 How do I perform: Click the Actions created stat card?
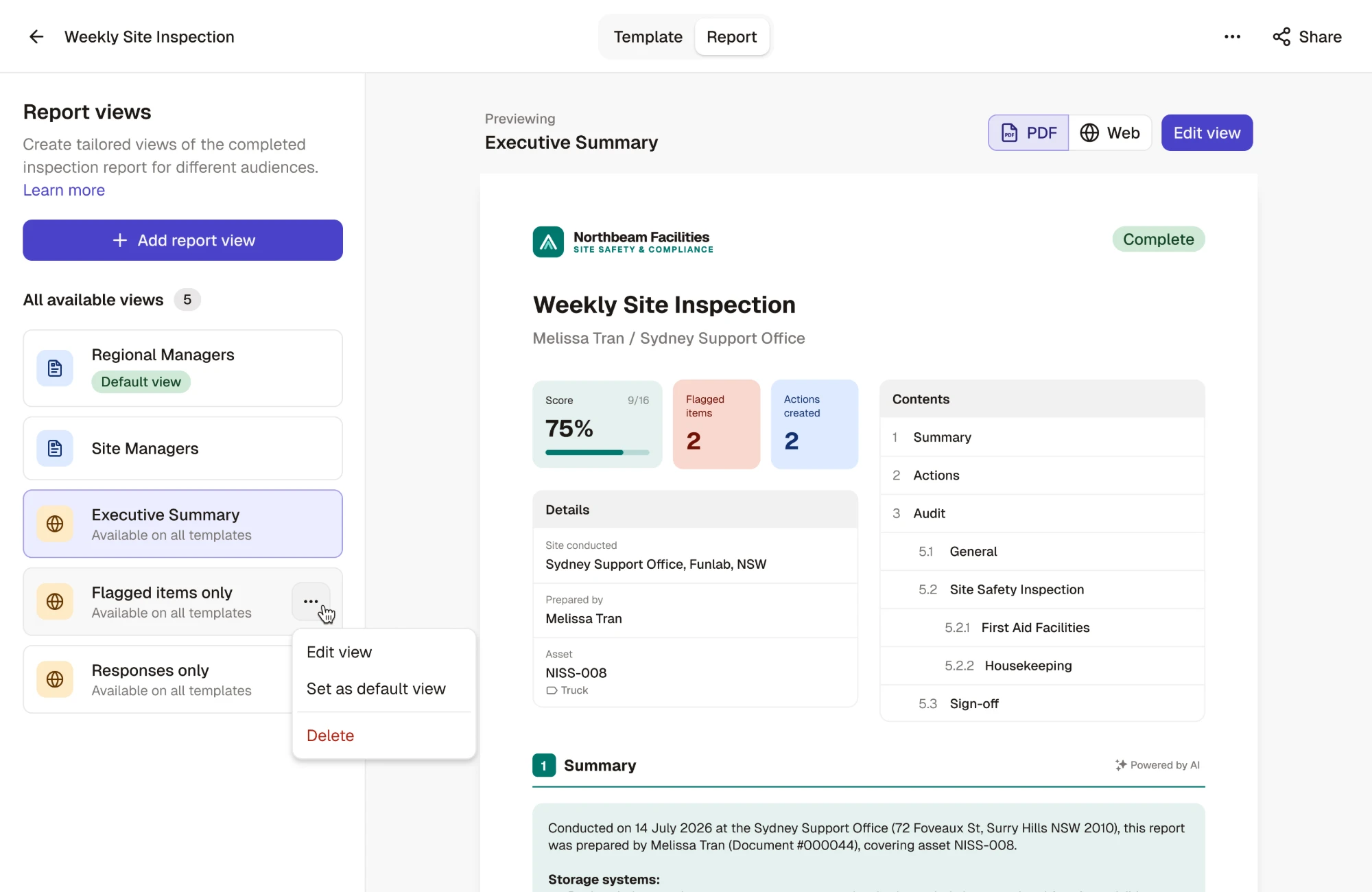814,425
